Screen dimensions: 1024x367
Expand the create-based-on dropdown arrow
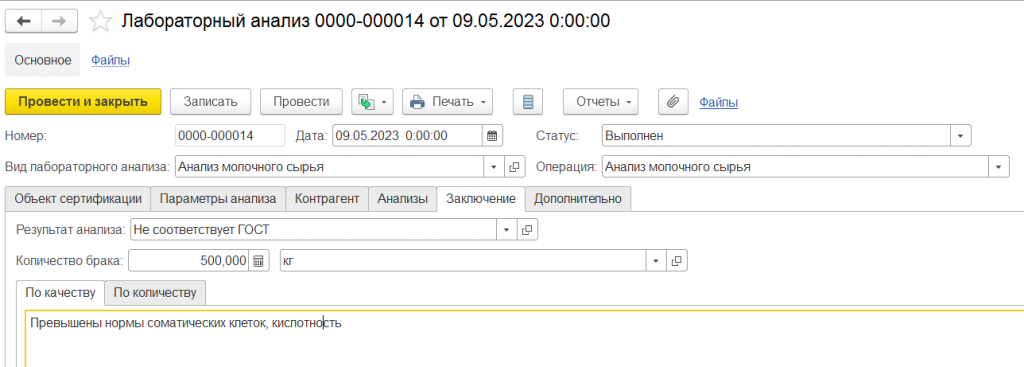pos(384,103)
